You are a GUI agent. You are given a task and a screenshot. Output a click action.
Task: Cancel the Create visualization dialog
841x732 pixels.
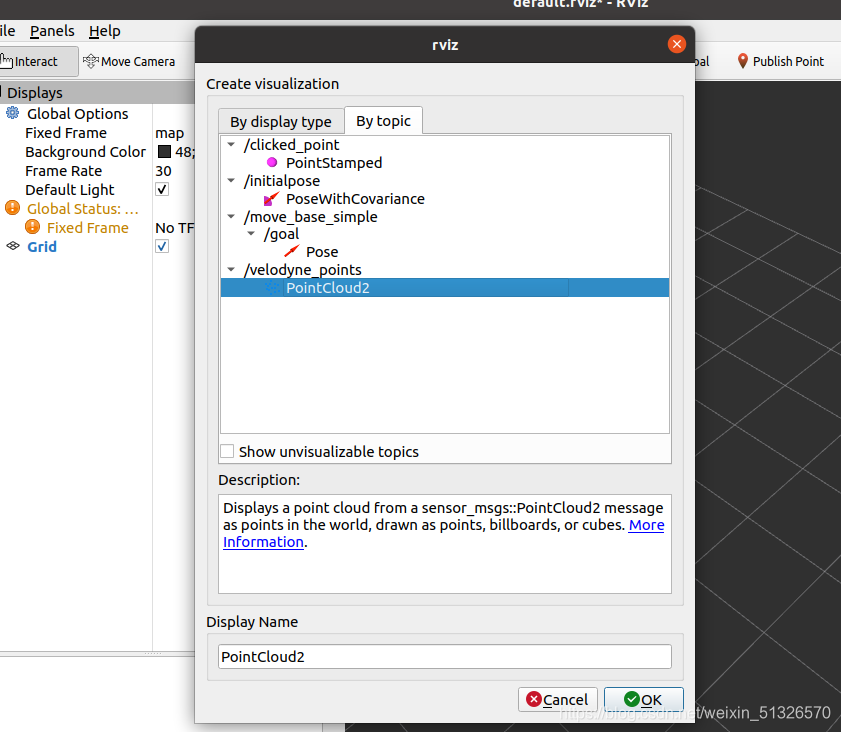[557, 699]
